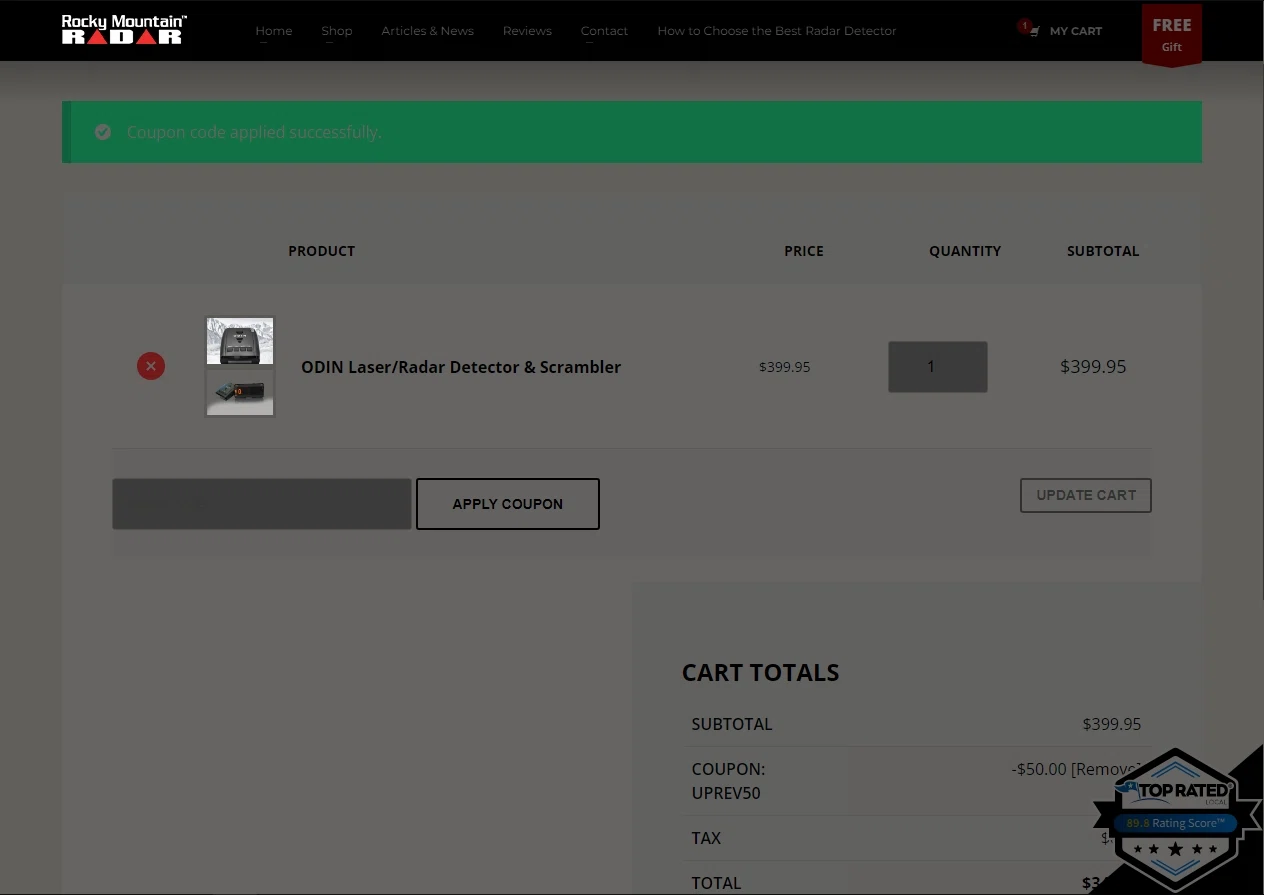Click the Top Rated Local badge
This screenshot has width=1264, height=895.
coord(1175,820)
